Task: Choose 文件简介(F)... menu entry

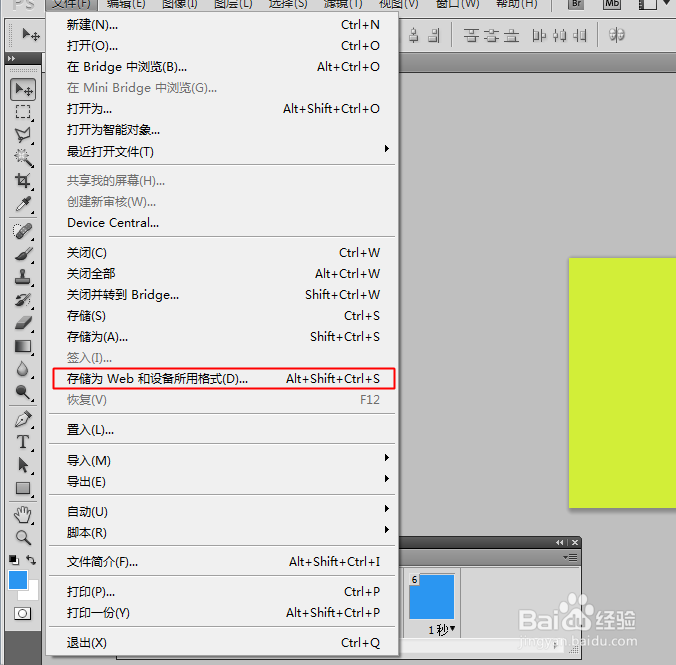Action: click(x=222, y=561)
